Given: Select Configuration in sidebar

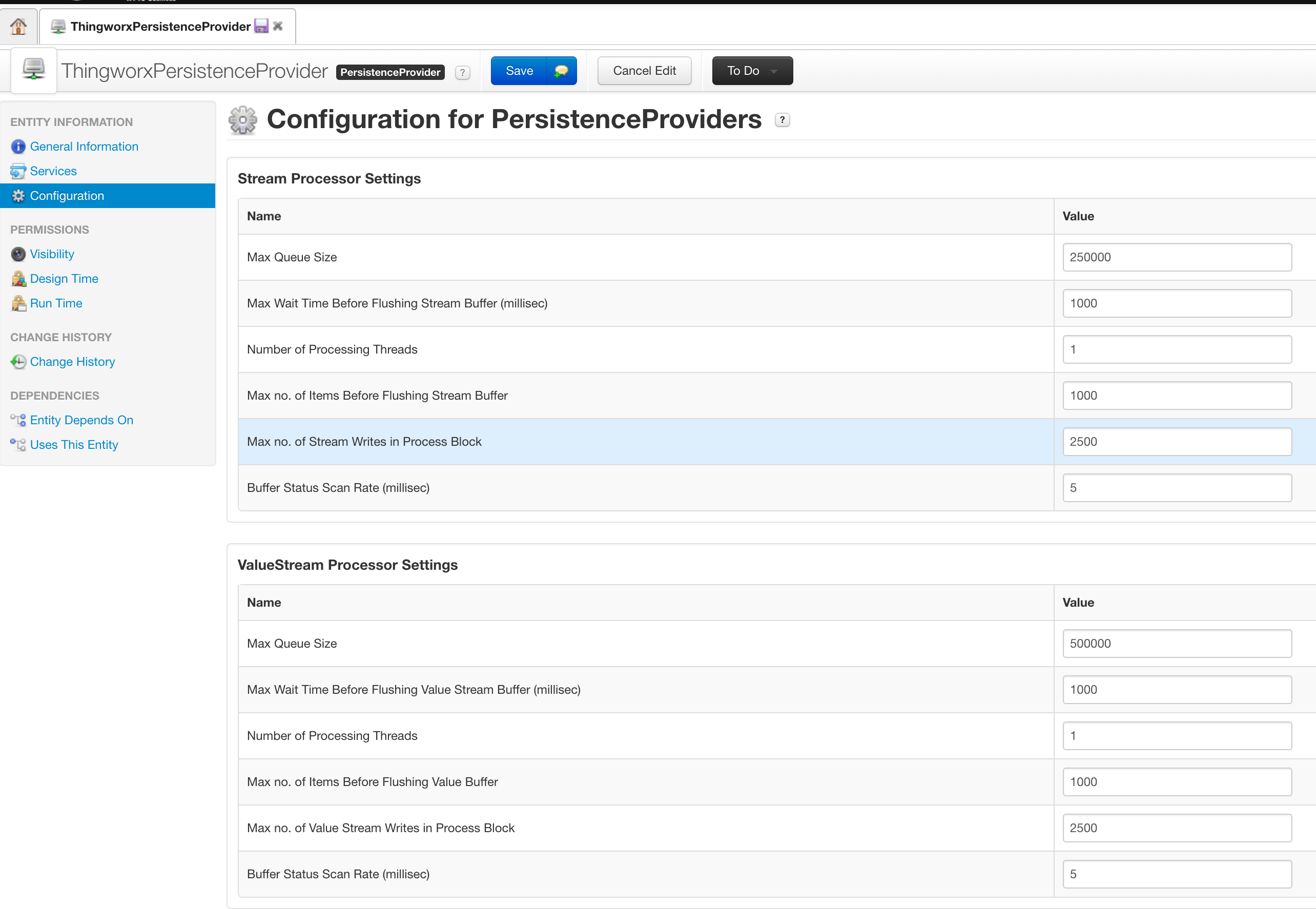Looking at the screenshot, I should click(x=108, y=195).
